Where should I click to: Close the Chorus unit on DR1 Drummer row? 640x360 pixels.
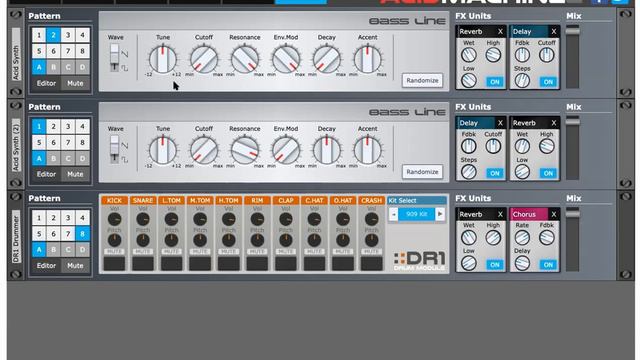click(x=553, y=214)
